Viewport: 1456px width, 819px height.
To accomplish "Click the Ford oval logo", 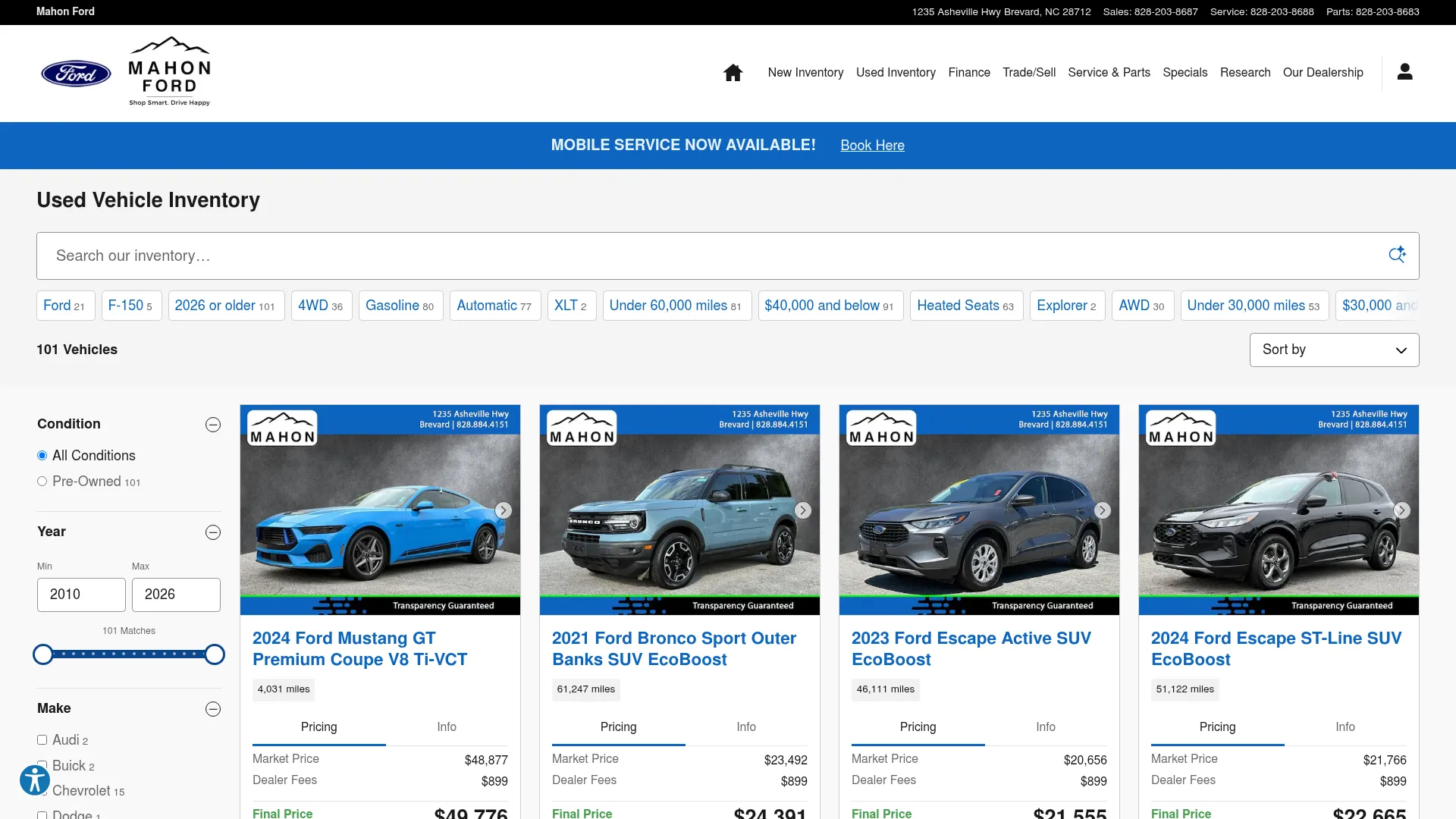I will [x=76, y=74].
